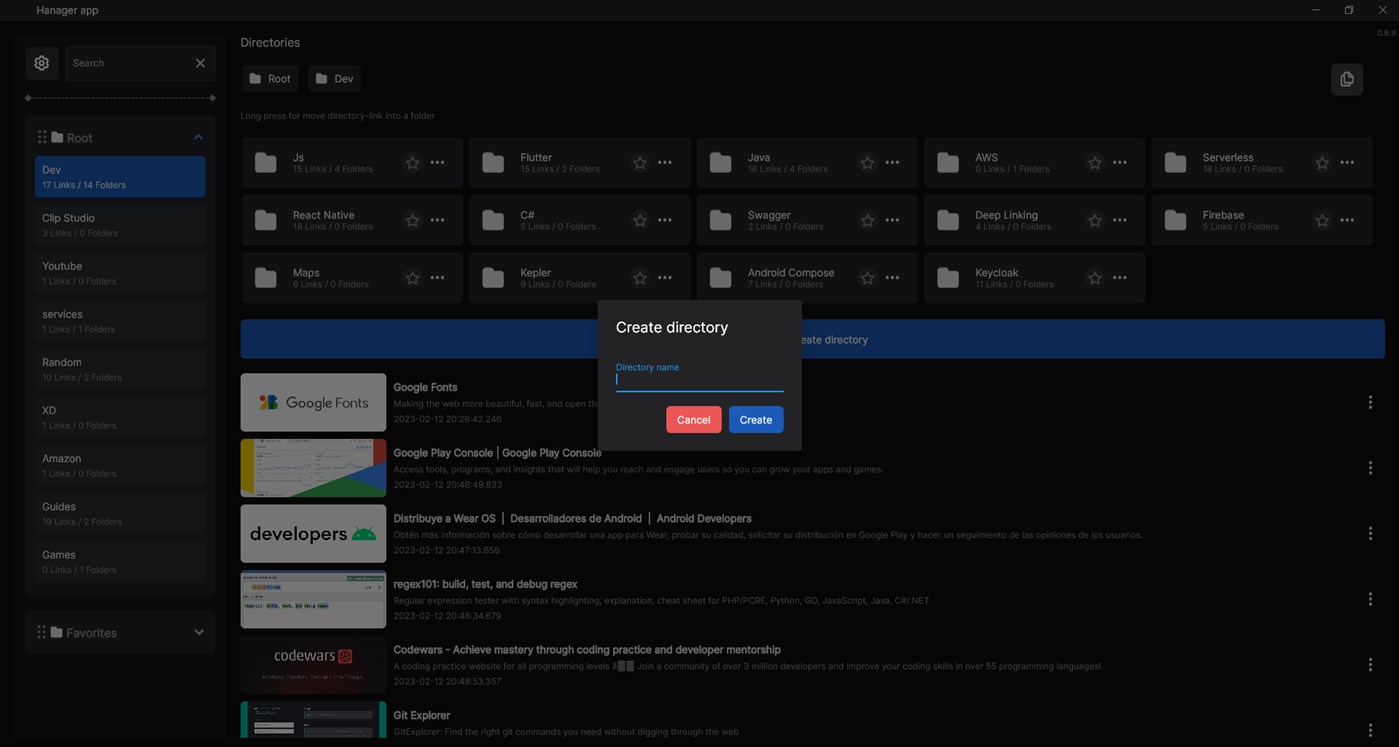The image size is (1399, 747).
Task: Open the regex101 link title
Action: [x=485, y=584]
